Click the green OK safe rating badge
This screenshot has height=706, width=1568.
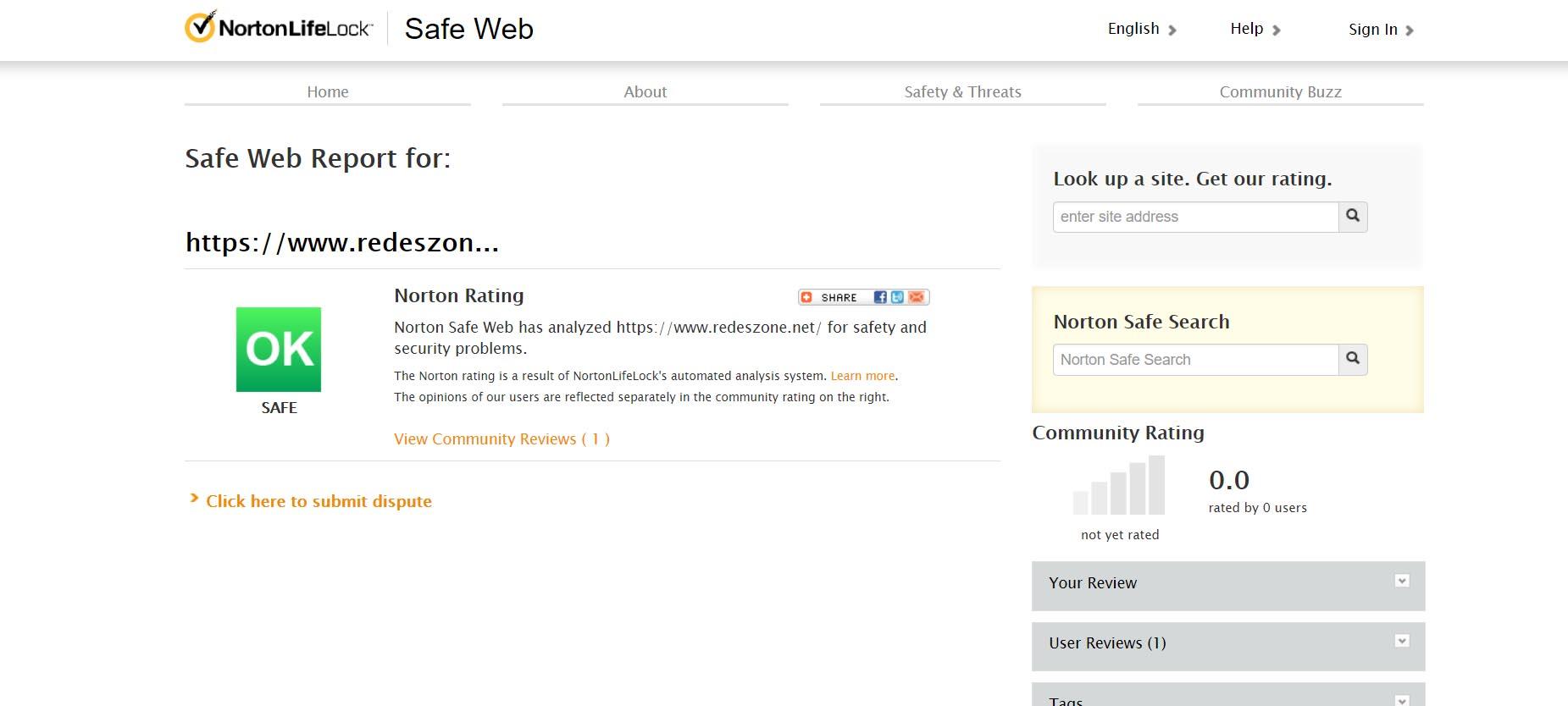click(279, 350)
